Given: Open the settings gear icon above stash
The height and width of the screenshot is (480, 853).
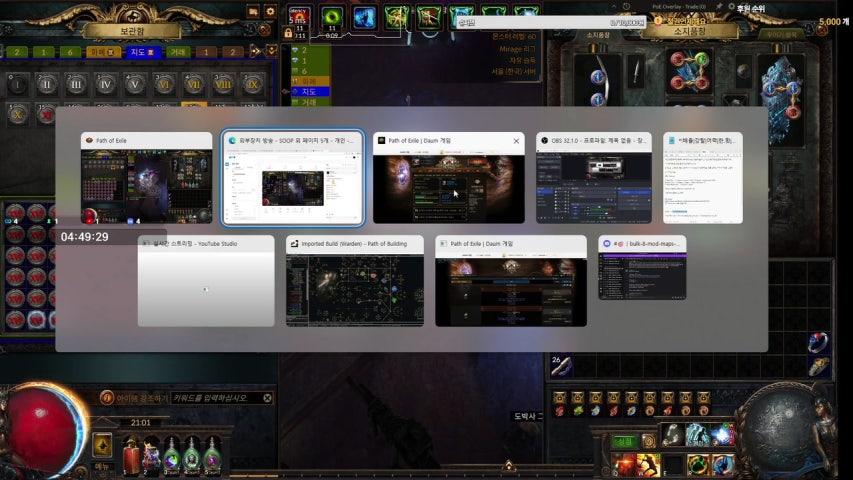Looking at the screenshot, I should click(270, 11).
